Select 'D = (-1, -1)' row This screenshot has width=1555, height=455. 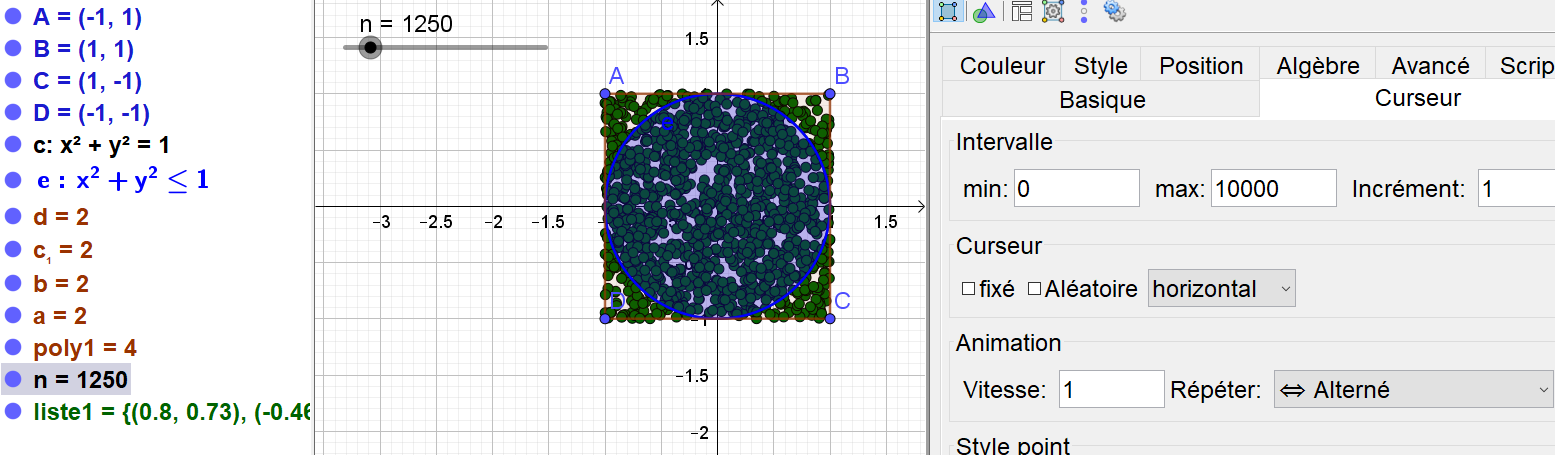pyautogui.click(x=91, y=113)
